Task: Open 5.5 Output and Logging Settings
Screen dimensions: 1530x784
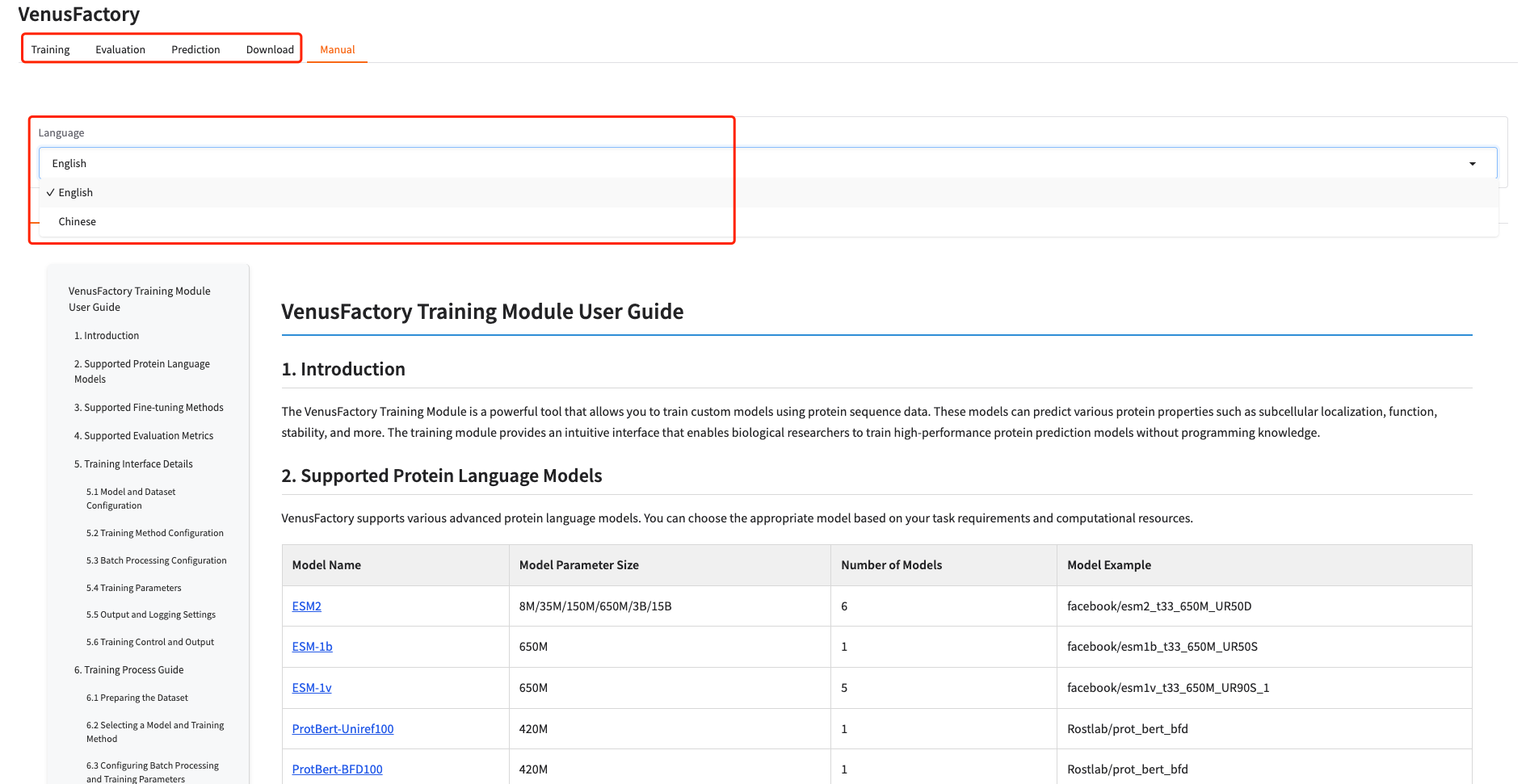Action: [x=151, y=615]
